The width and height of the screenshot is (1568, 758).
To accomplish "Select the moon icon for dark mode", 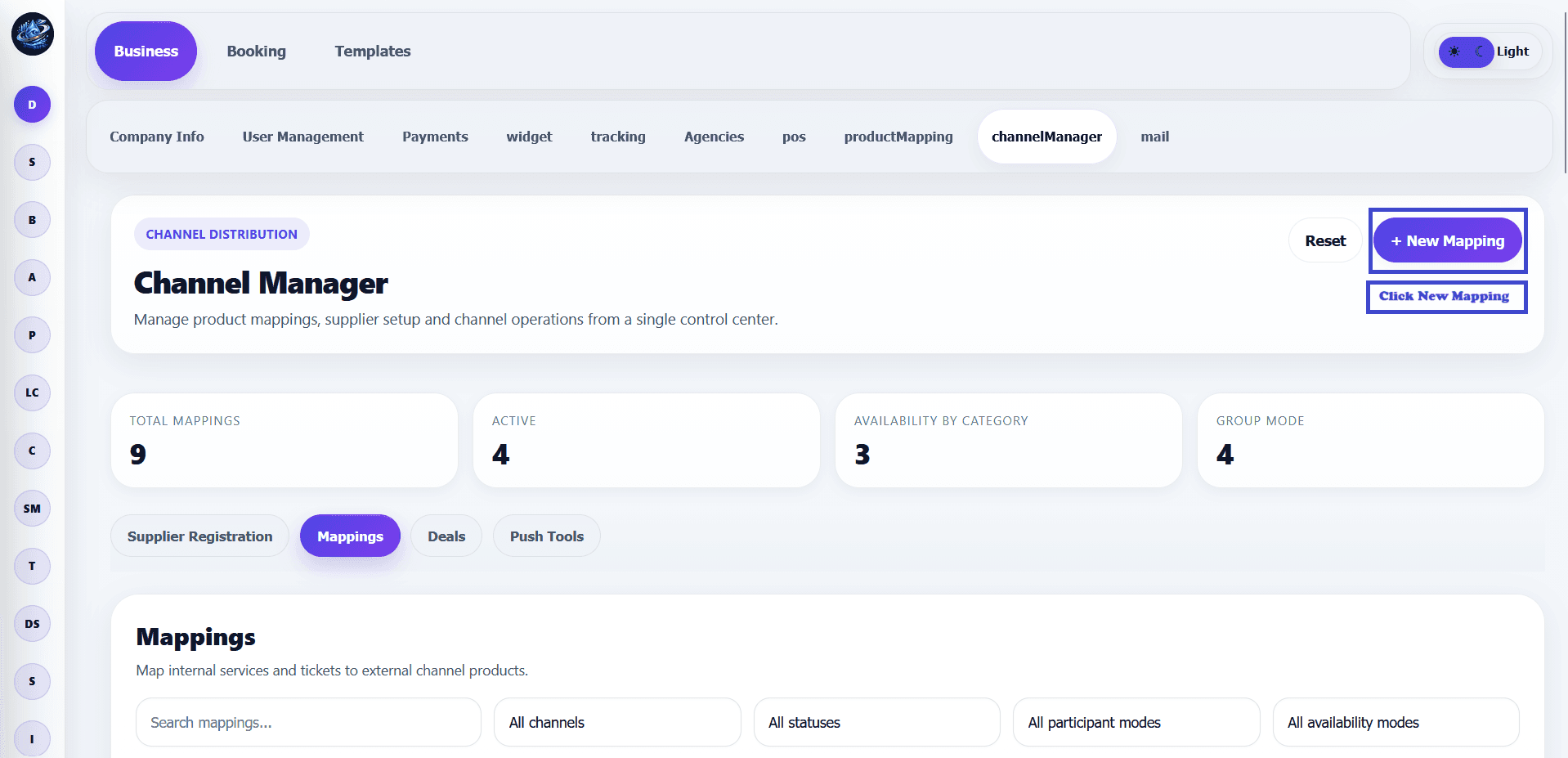I will click(x=1480, y=52).
